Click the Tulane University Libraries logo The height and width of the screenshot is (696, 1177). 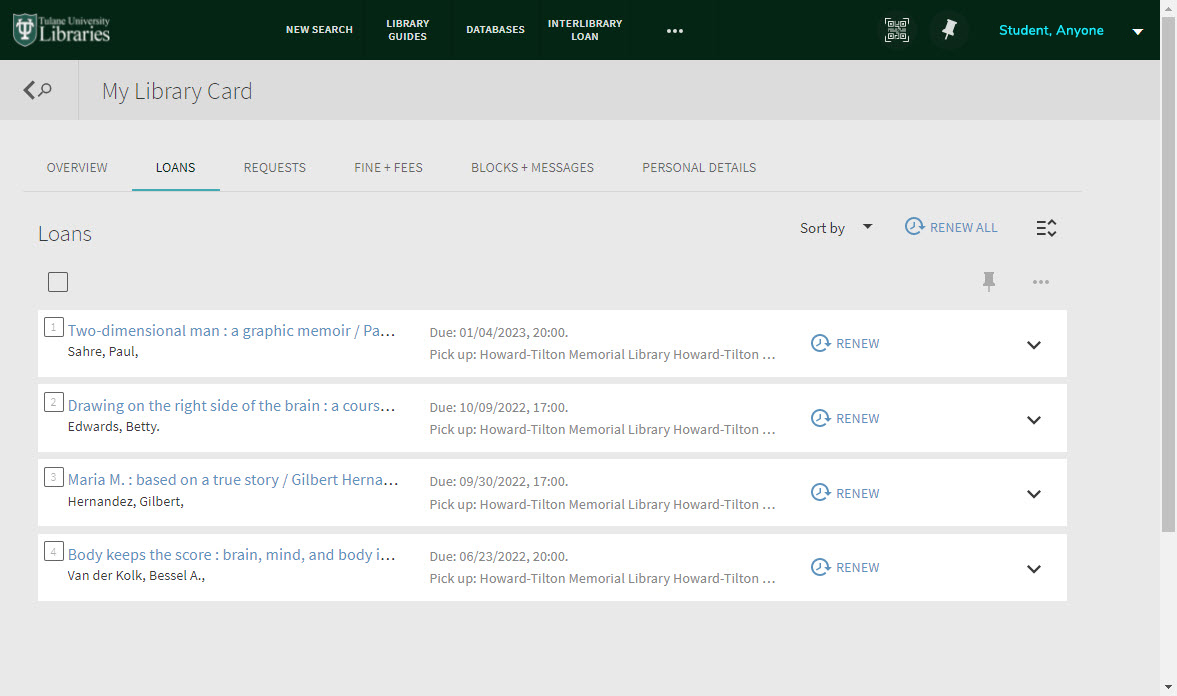(62, 30)
